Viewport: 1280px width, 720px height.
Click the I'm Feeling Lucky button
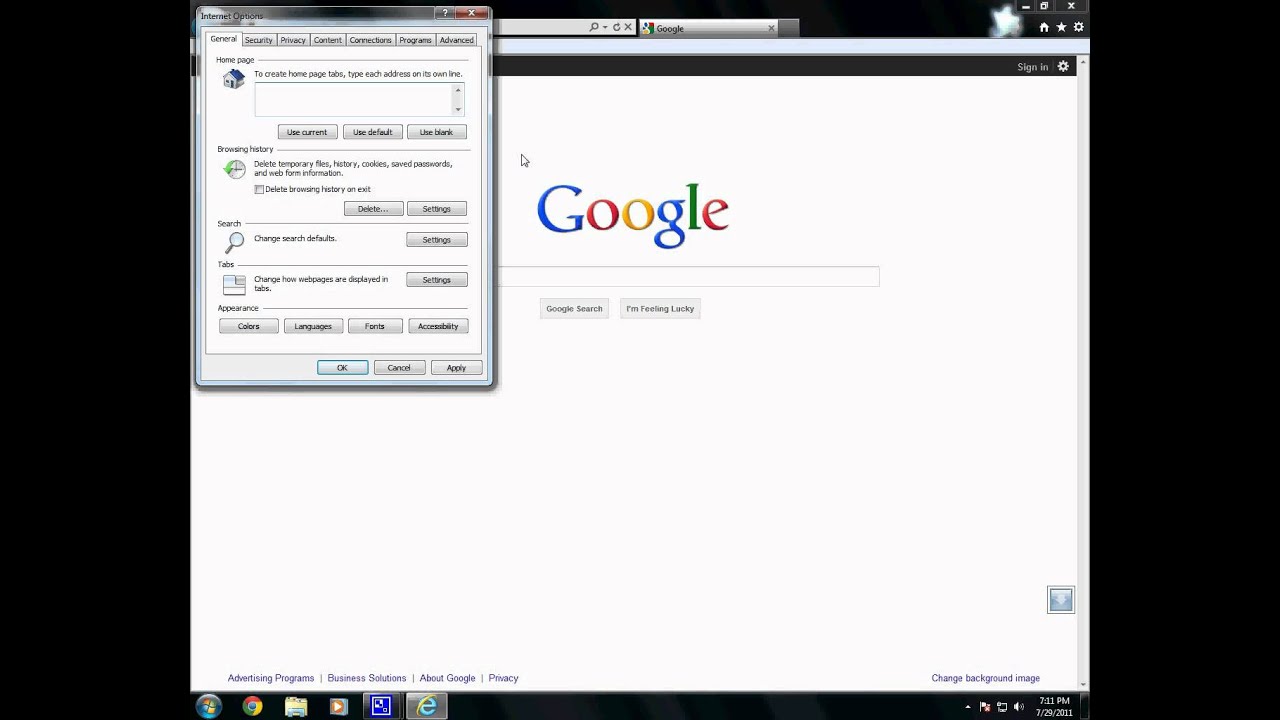point(660,309)
